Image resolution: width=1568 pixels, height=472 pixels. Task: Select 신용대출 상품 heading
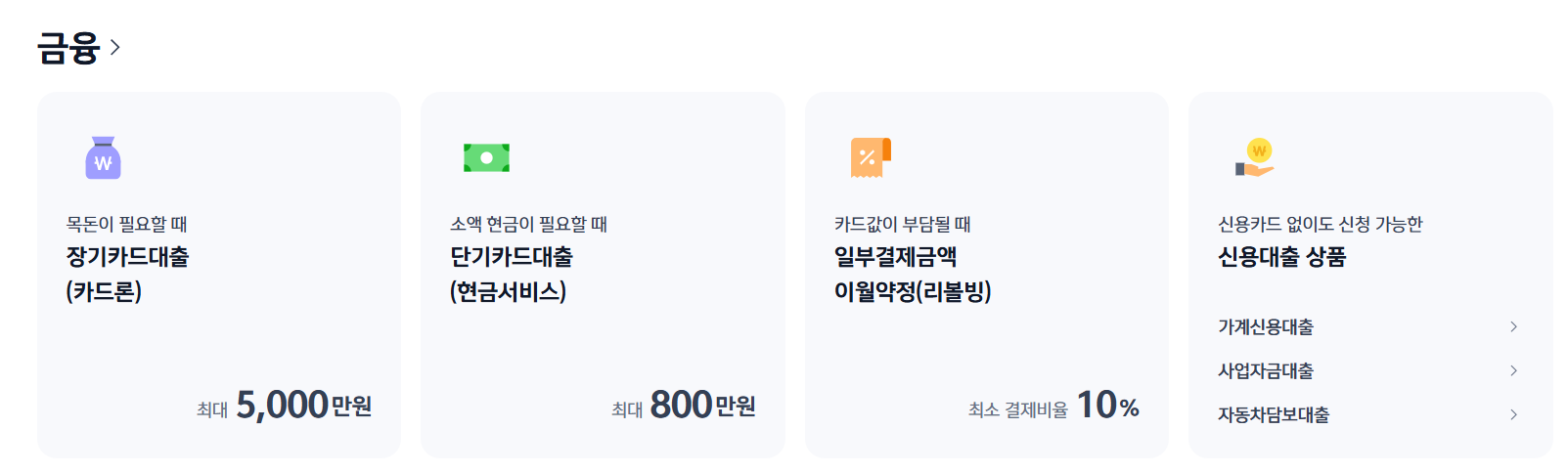point(1281,257)
